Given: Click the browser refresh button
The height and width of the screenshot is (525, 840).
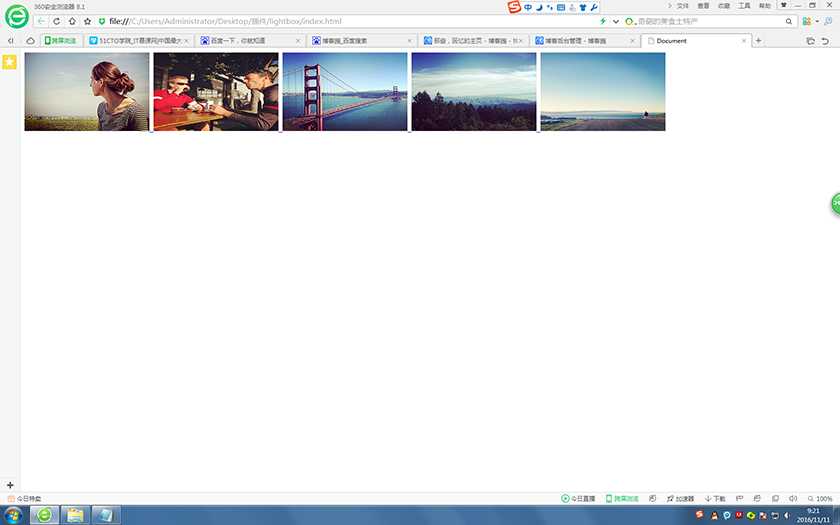Looking at the screenshot, I should click(x=56, y=21).
